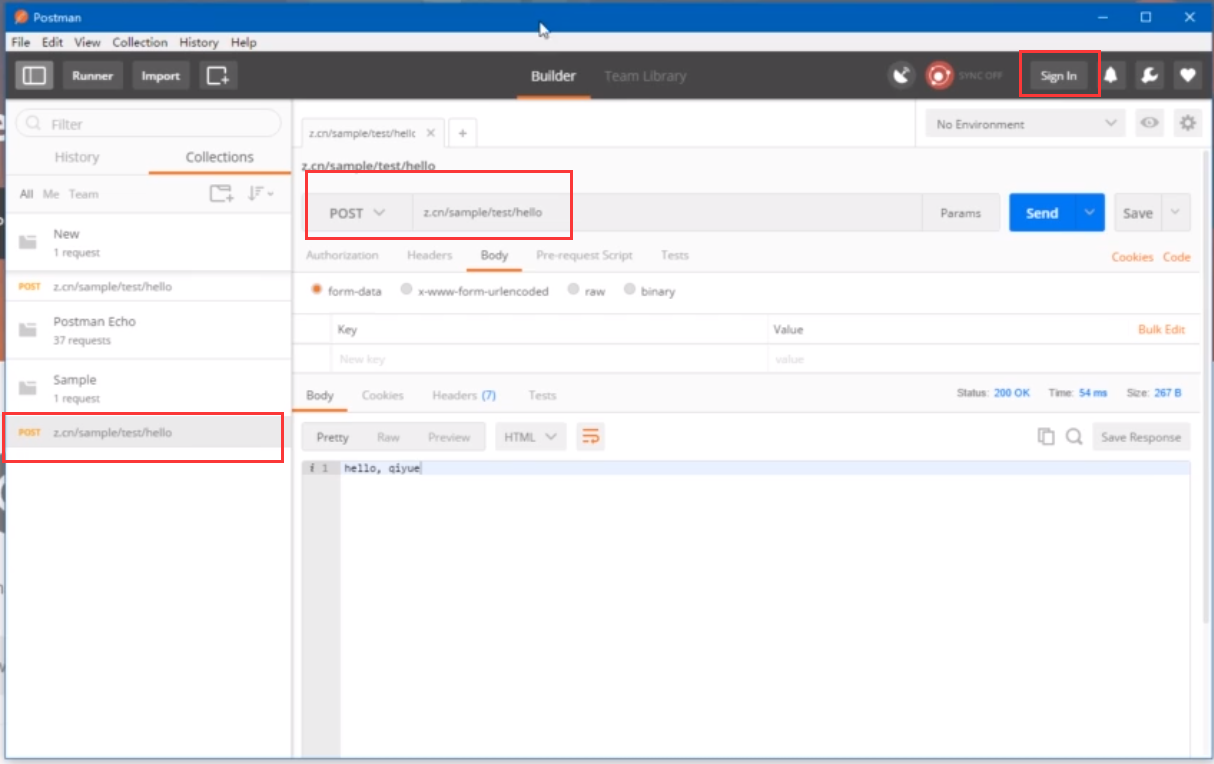Open the No Environment dropdown

point(1026,124)
